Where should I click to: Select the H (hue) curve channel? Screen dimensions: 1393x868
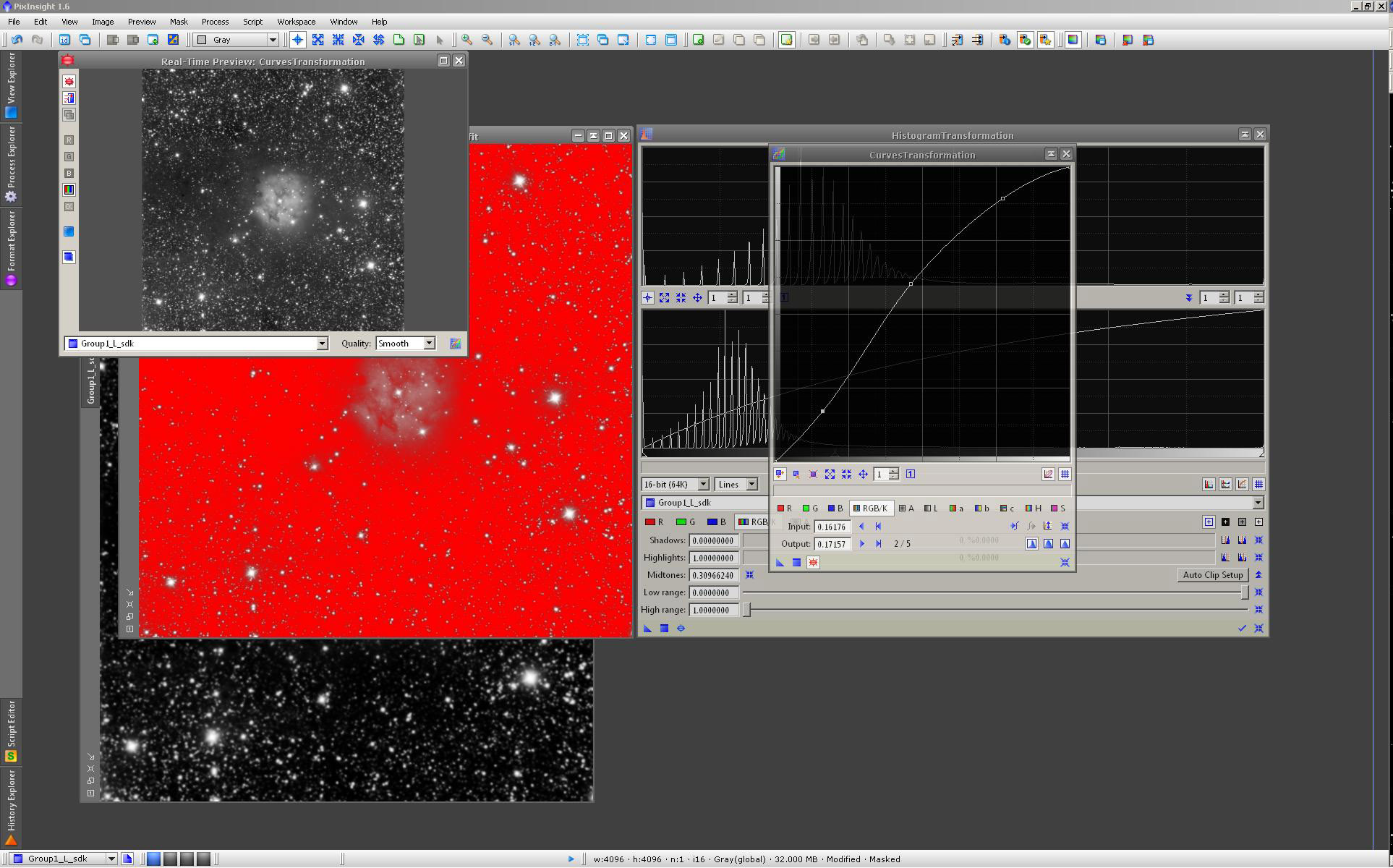coord(1034,509)
